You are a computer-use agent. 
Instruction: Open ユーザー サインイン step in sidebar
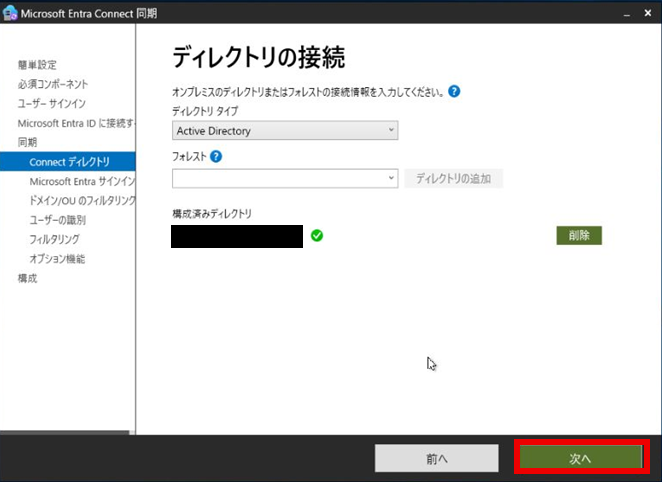coord(51,104)
